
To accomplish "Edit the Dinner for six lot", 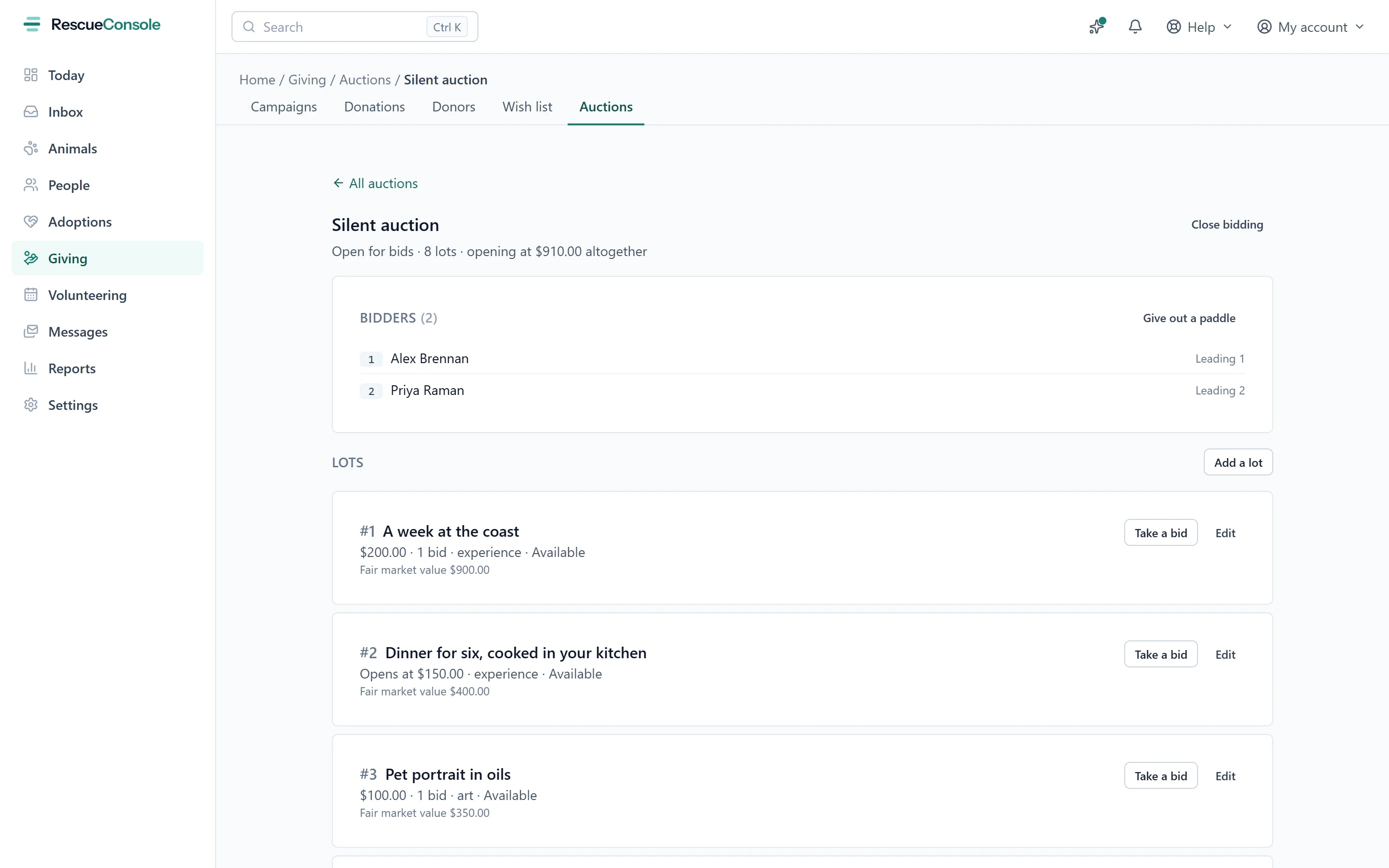I will (x=1225, y=654).
